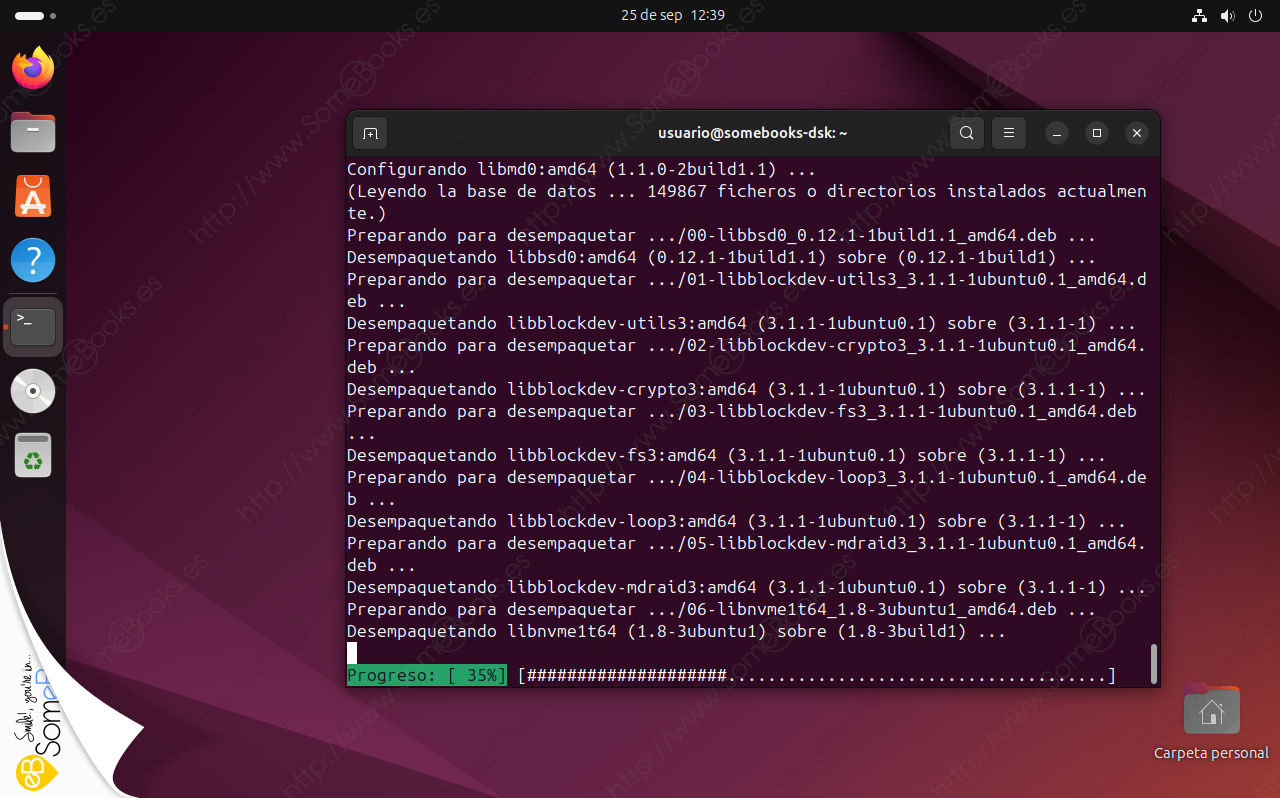This screenshot has width=1280, height=798.
Task: Maximize the terminal window
Action: (1097, 133)
